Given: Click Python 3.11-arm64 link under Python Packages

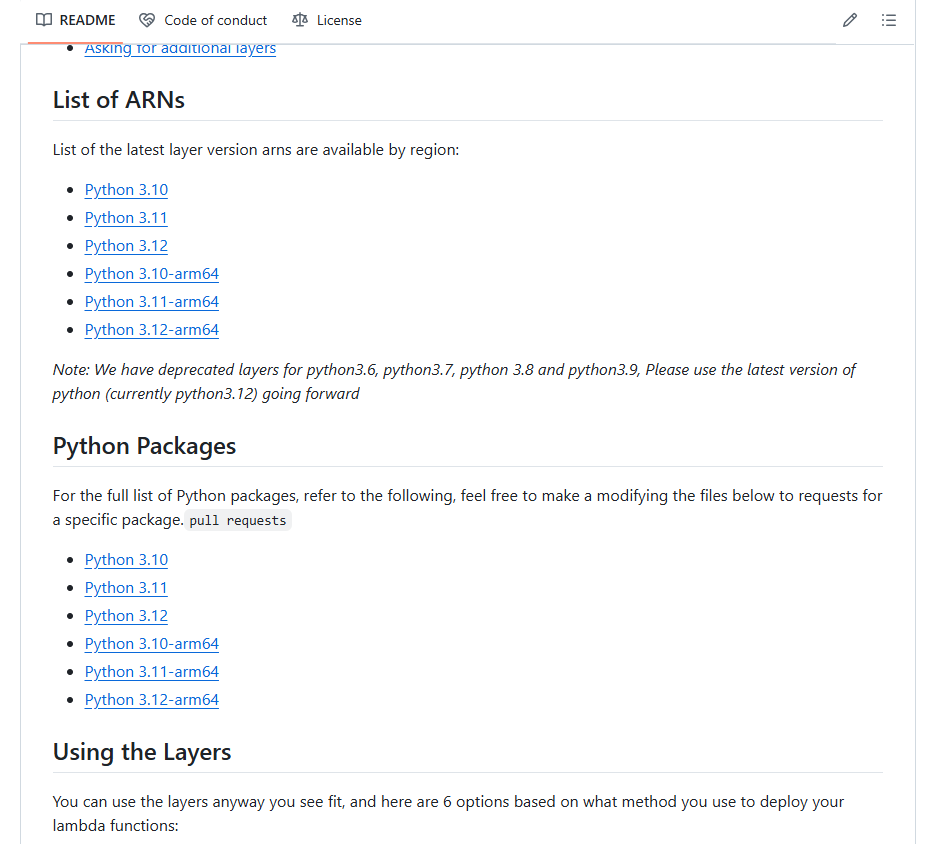Looking at the screenshot, I should click(151, 672).
